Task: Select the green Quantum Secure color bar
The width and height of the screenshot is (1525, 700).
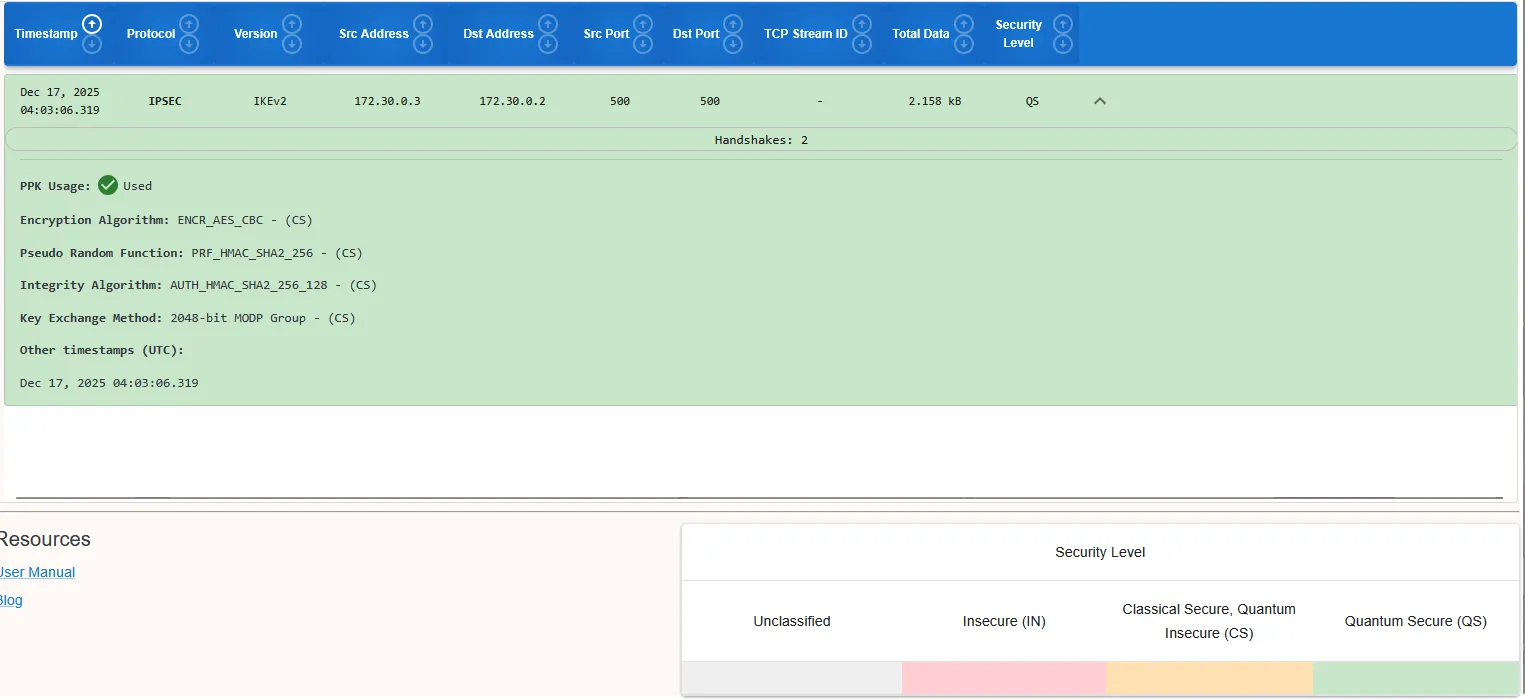Action: coord(1415,678)
